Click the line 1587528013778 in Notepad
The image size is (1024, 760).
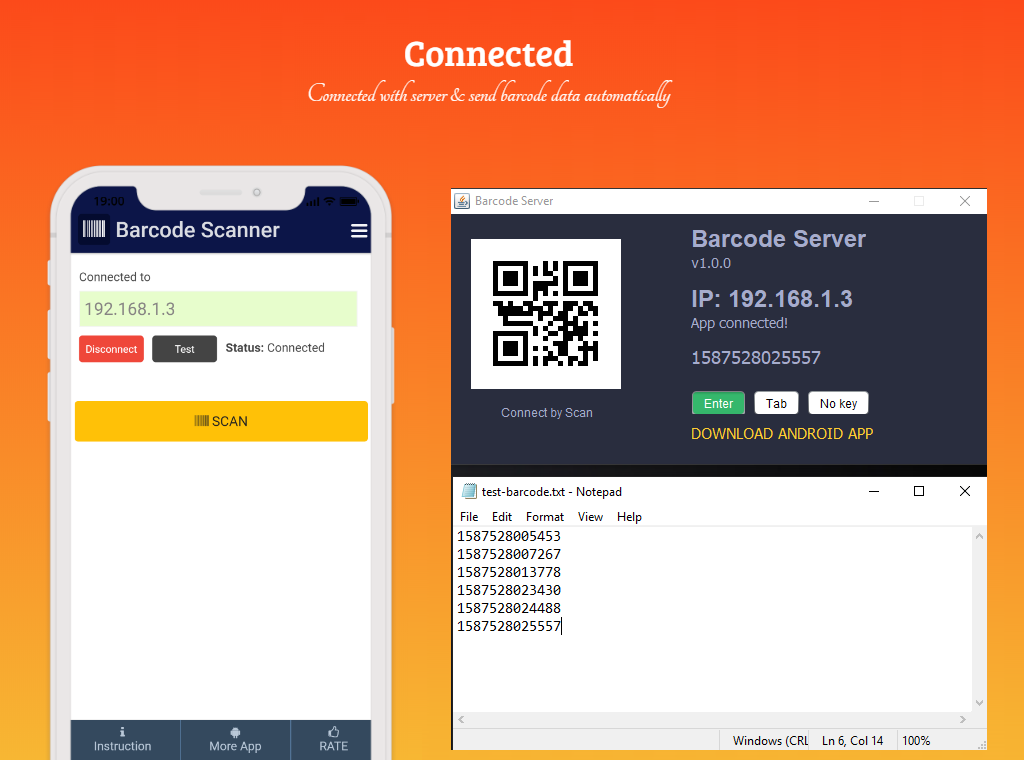[x=509, y=572]
